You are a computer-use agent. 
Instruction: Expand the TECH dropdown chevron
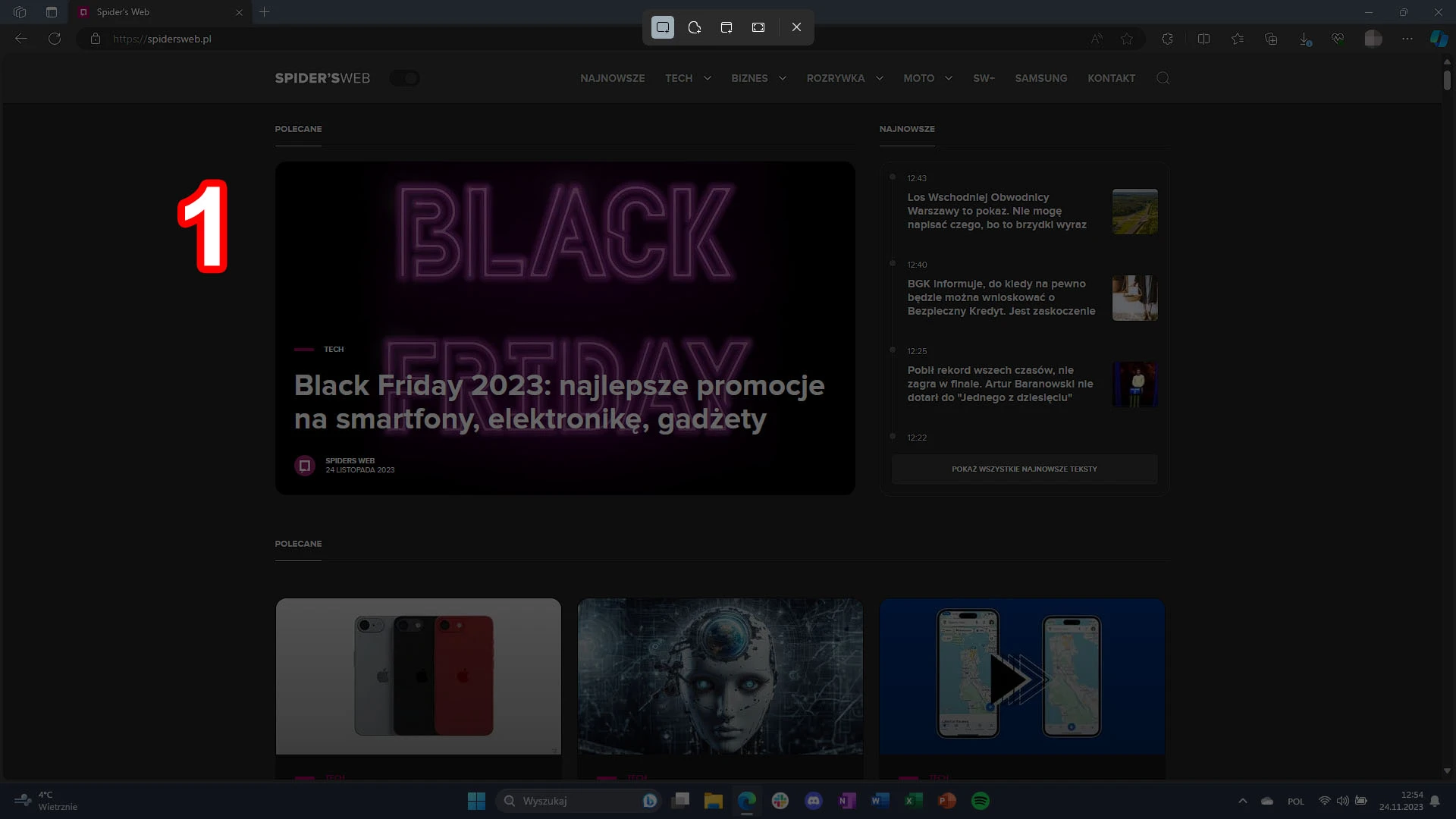(x=708, y=78)
